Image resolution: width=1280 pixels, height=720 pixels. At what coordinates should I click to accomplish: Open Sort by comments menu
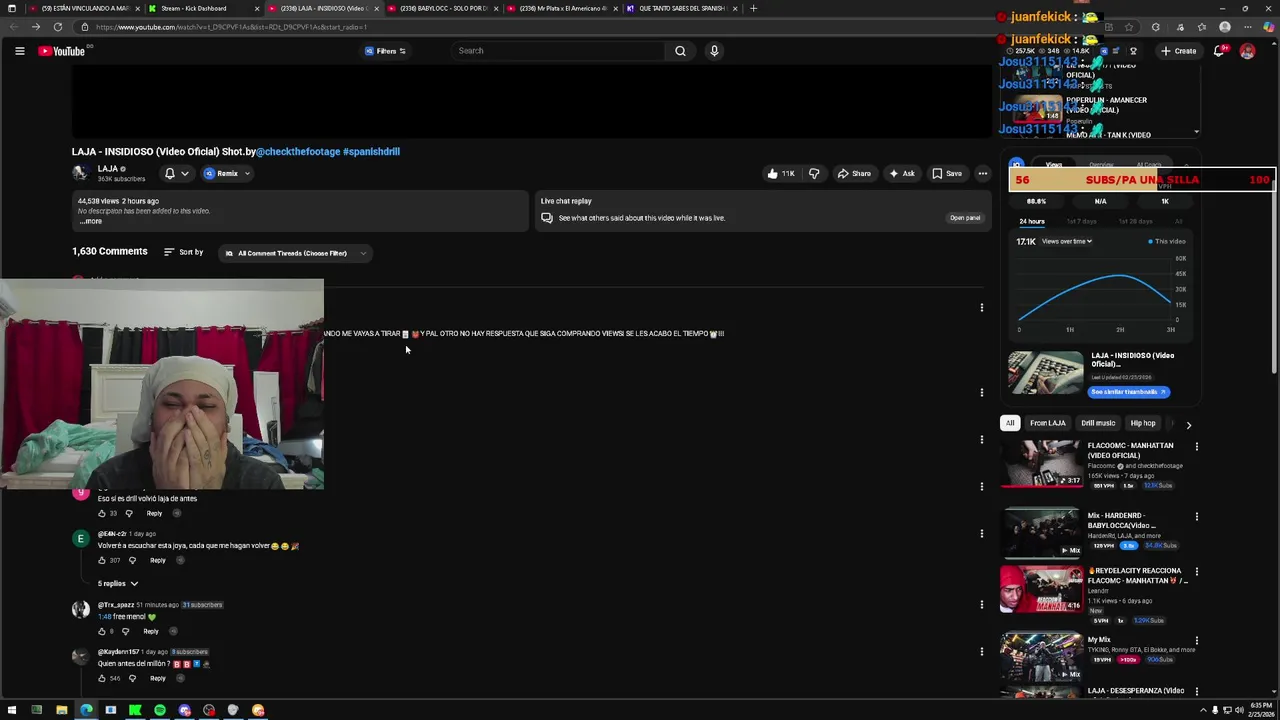tap(184, 252)
